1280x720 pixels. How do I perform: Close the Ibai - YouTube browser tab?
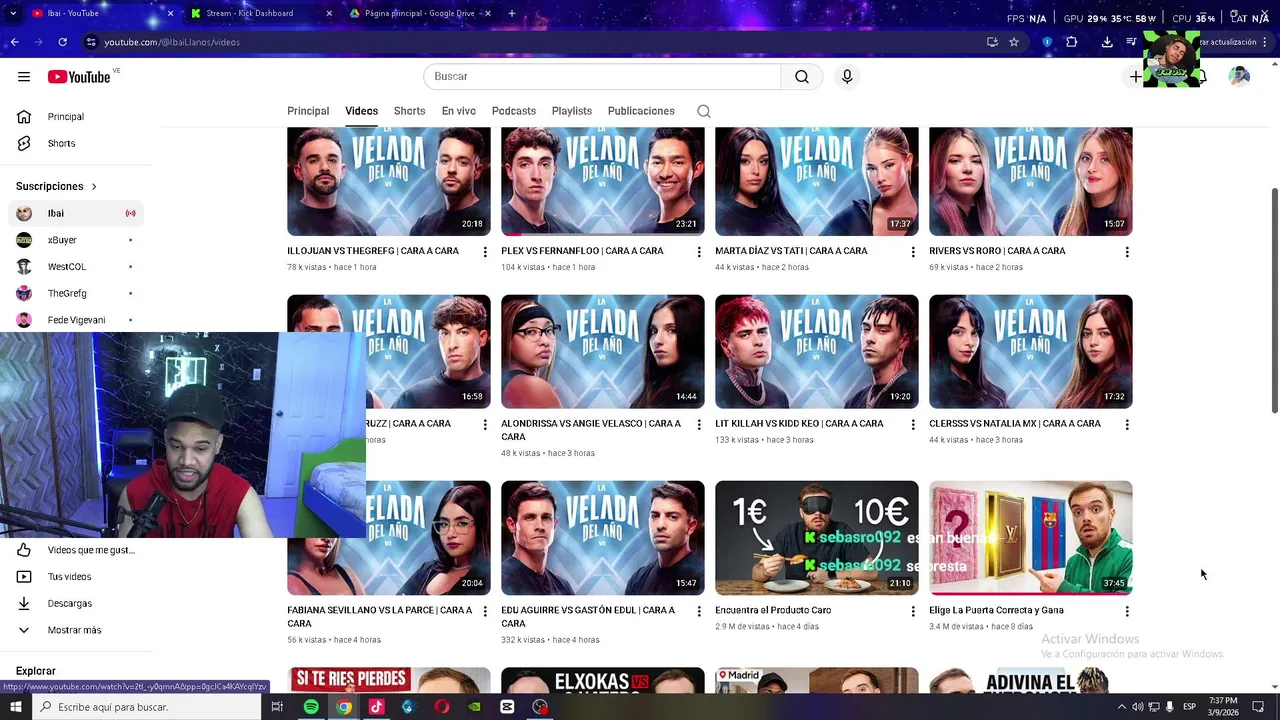click(170, 13)
